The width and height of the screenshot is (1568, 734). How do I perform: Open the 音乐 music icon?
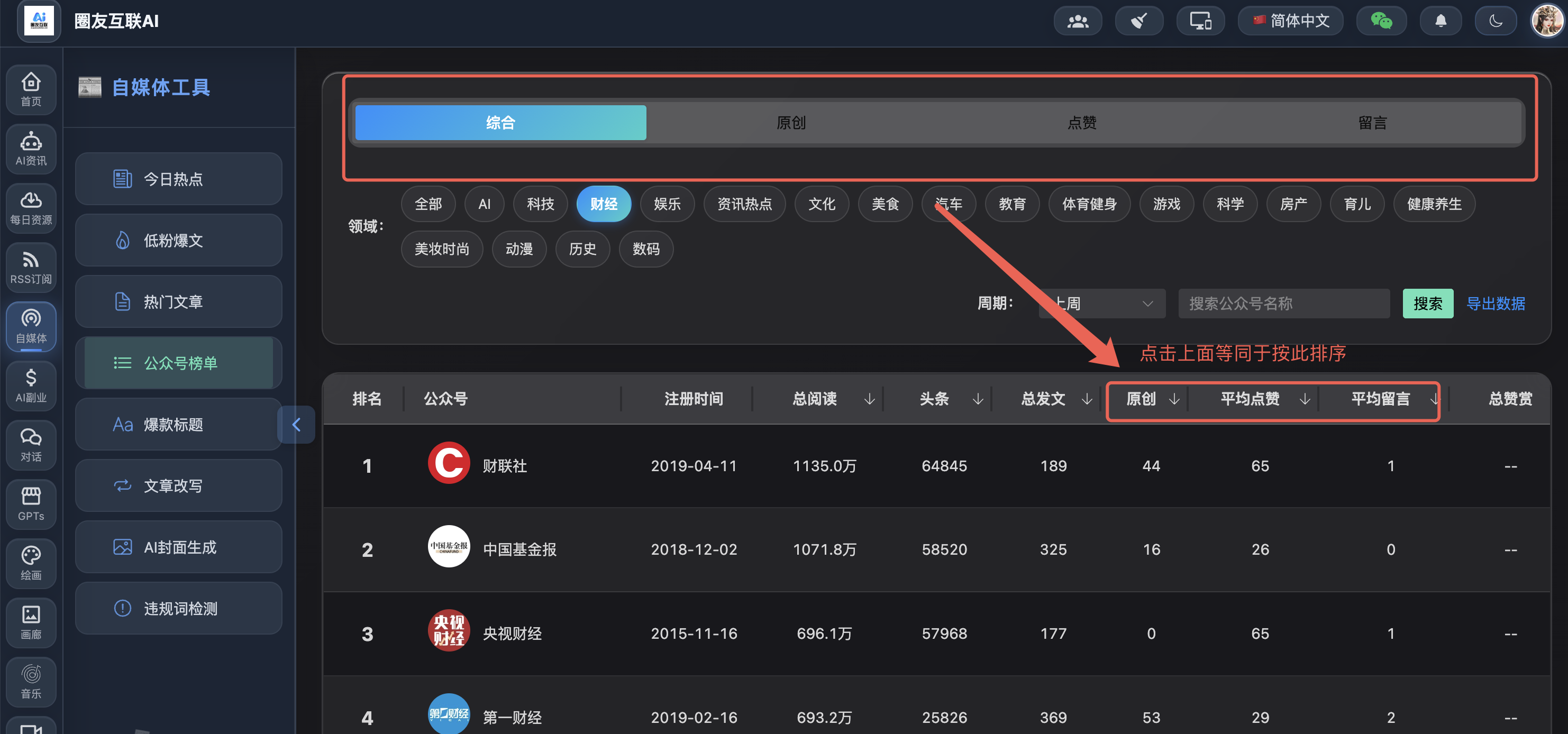click(31, 682)
